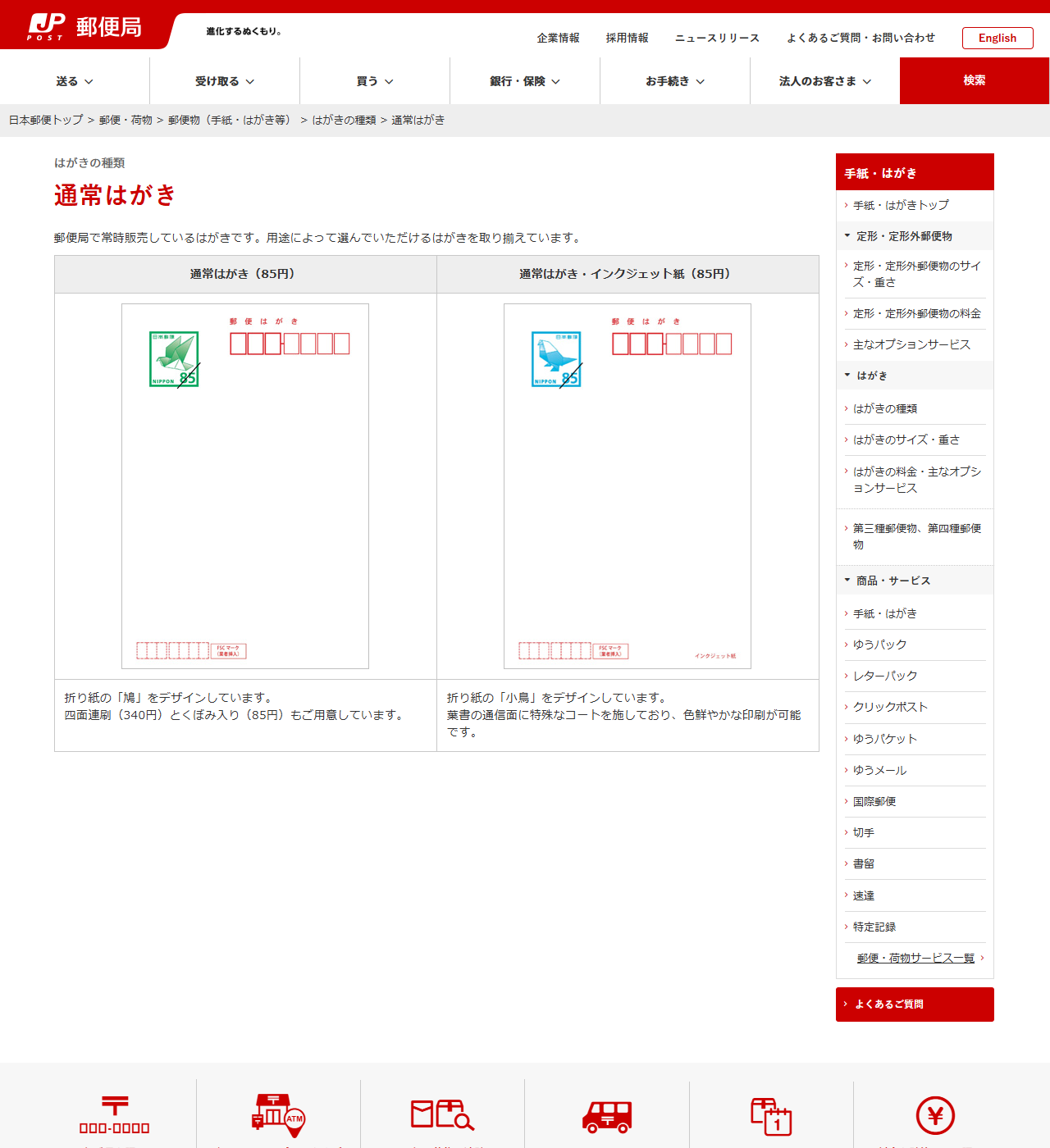Open ゆうパック sidebar link
Viewport: 1050px width, 1148px height.
(879, 645)
